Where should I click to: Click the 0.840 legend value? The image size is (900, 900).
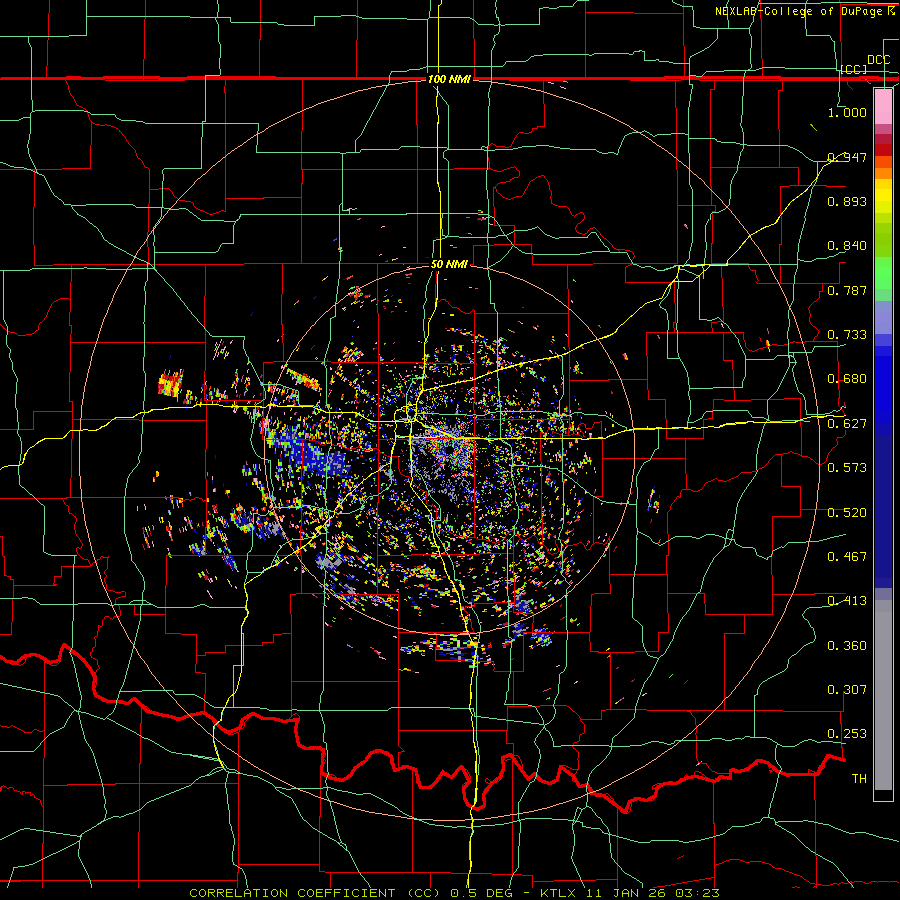[847, 246]
